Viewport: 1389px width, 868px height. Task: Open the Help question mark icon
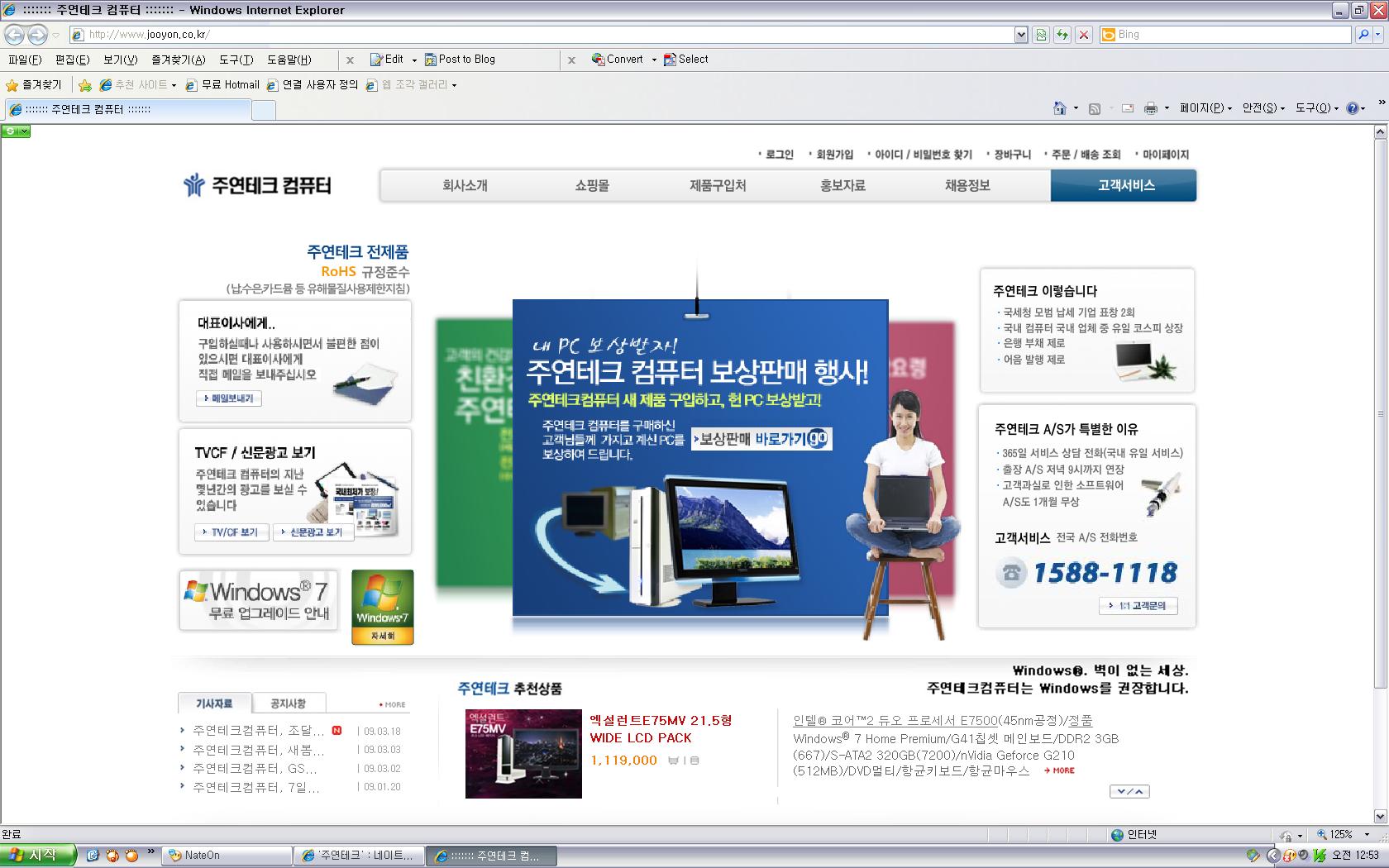[1352, 108]
